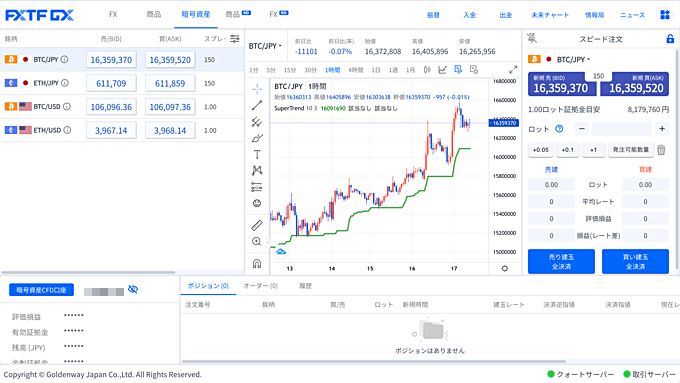Viewport: 680px width, 383px height.
Task: Click the 入金 link
Action: [x=469, y=15]
